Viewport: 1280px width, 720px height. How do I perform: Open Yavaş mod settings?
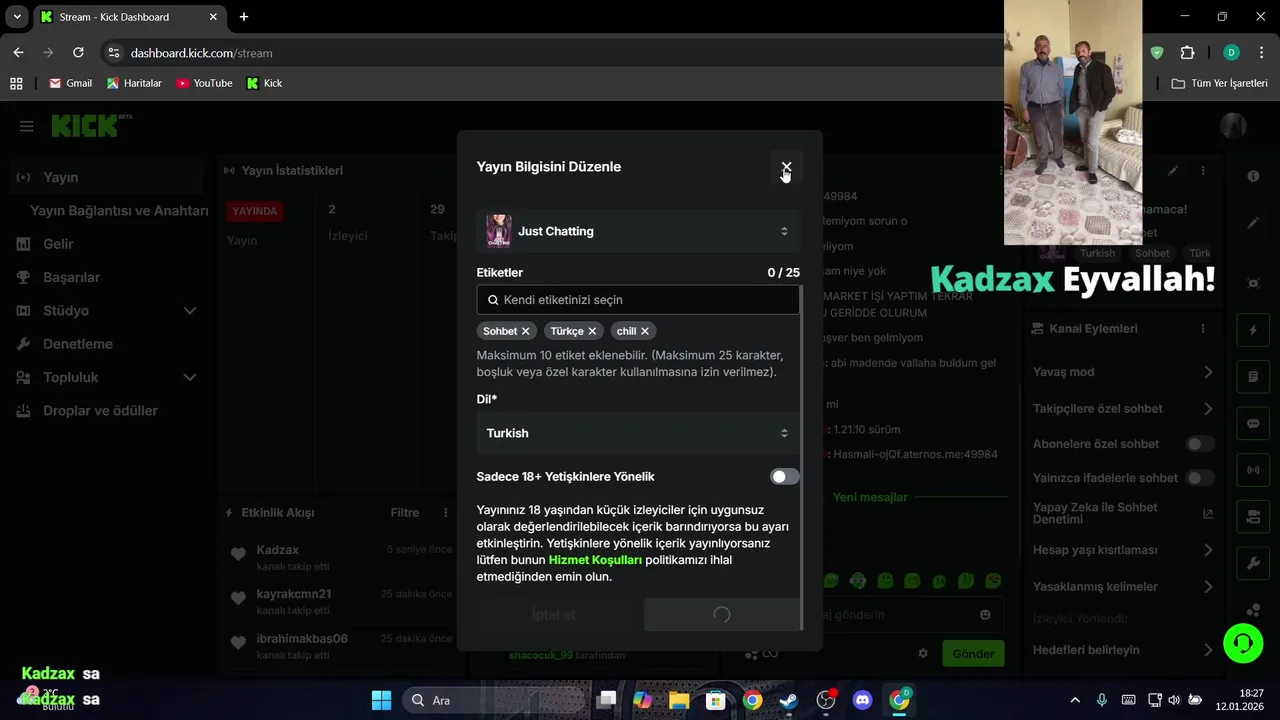click(1123, 372)
